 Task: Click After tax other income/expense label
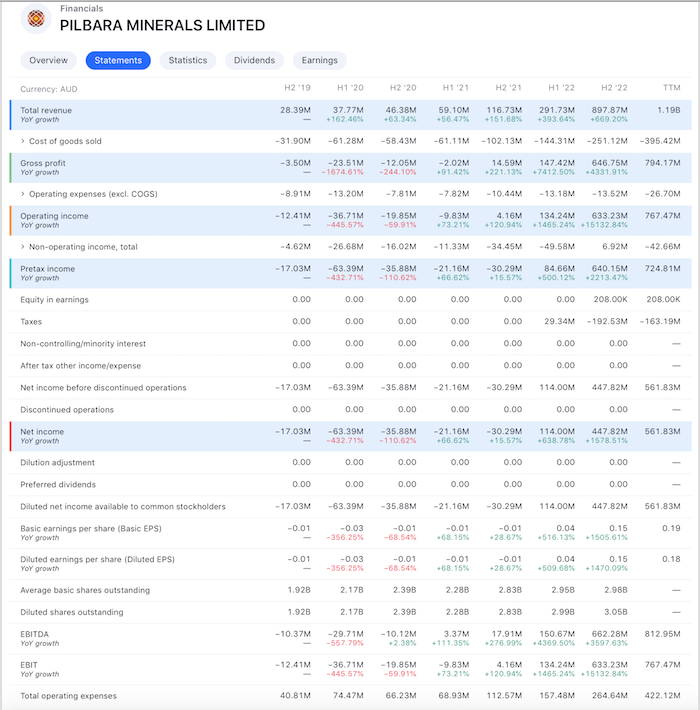point(81,366)
